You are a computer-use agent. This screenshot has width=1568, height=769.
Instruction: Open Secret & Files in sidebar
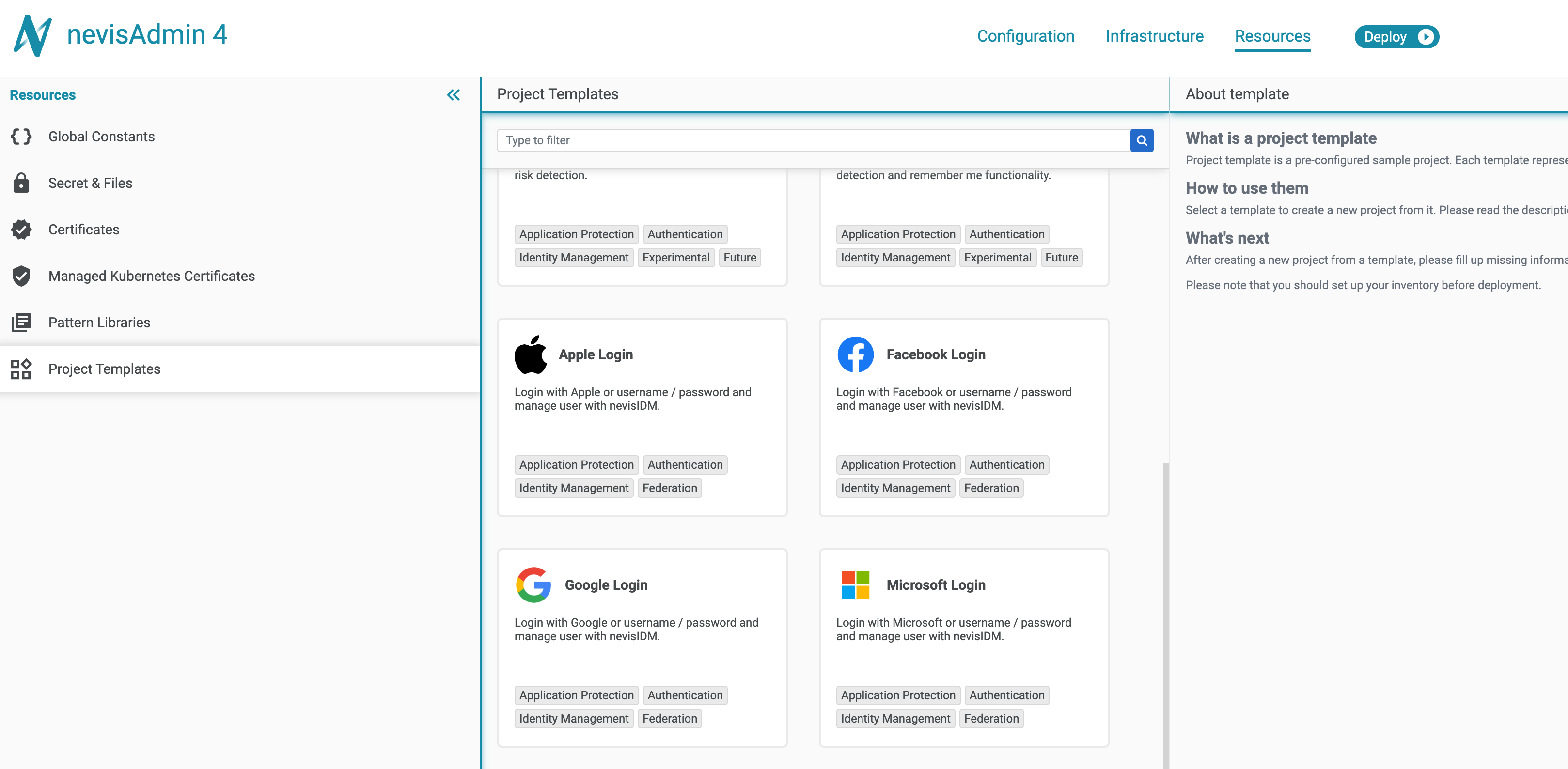240,183
